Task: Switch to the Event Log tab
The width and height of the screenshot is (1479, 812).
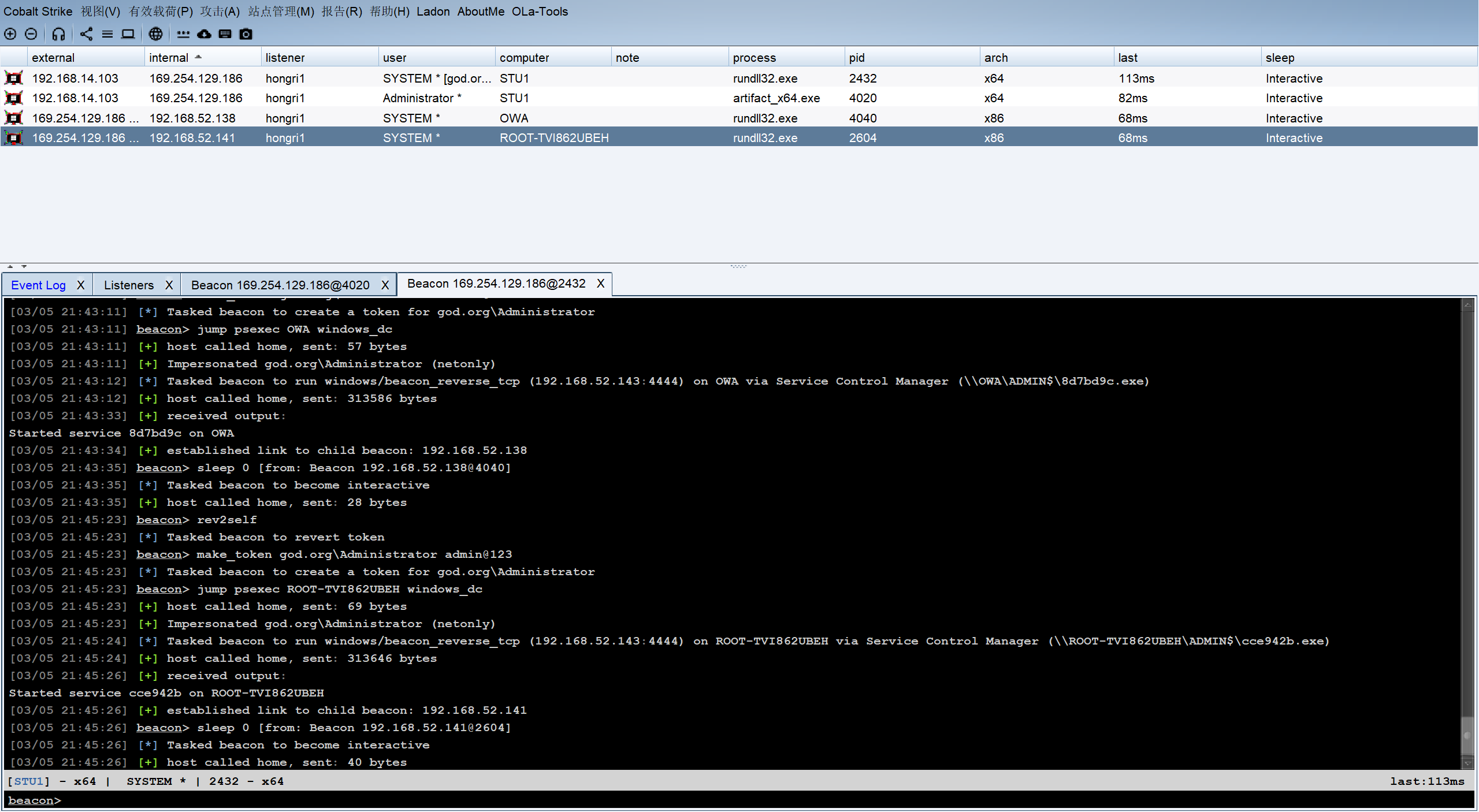Action: [x=38, y=285]
